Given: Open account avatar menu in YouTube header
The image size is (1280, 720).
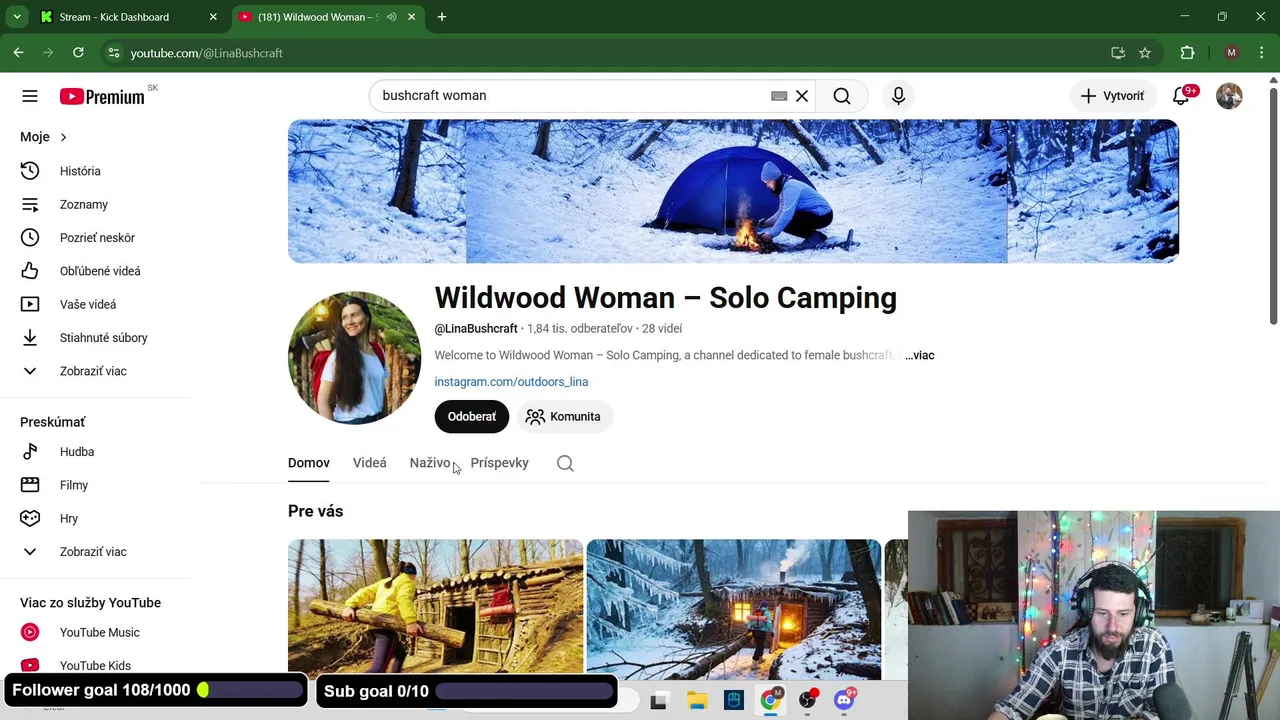Looking at the screenshot, I should [1229, 96].
